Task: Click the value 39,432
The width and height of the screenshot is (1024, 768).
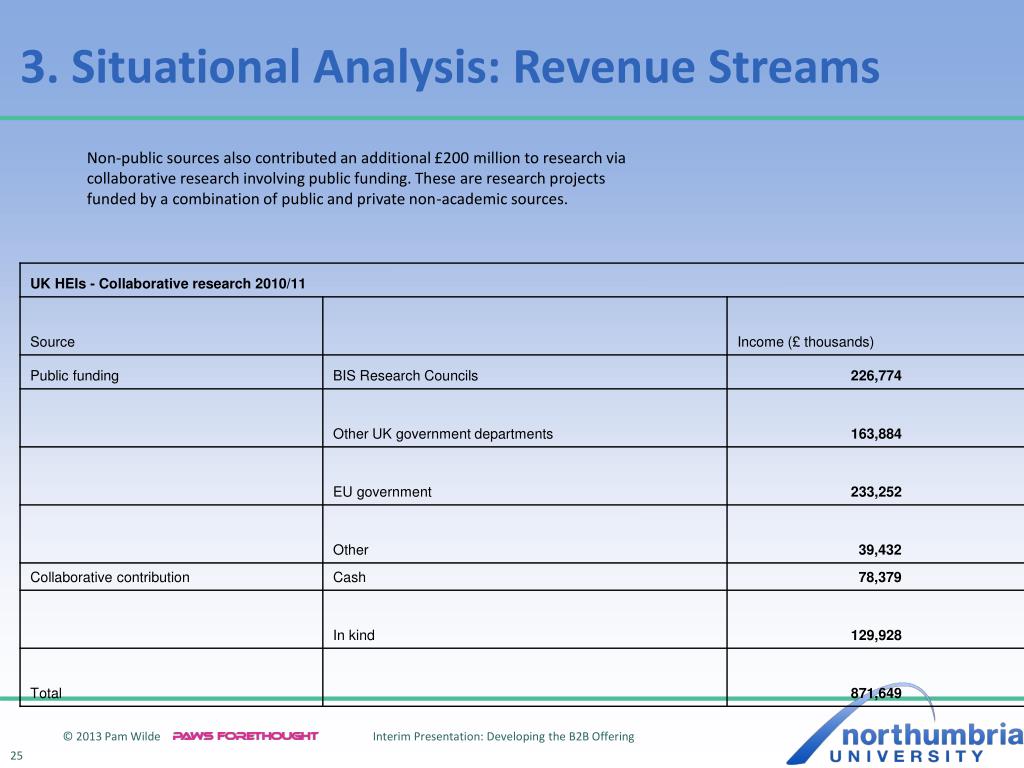Action: coord(880,550)
